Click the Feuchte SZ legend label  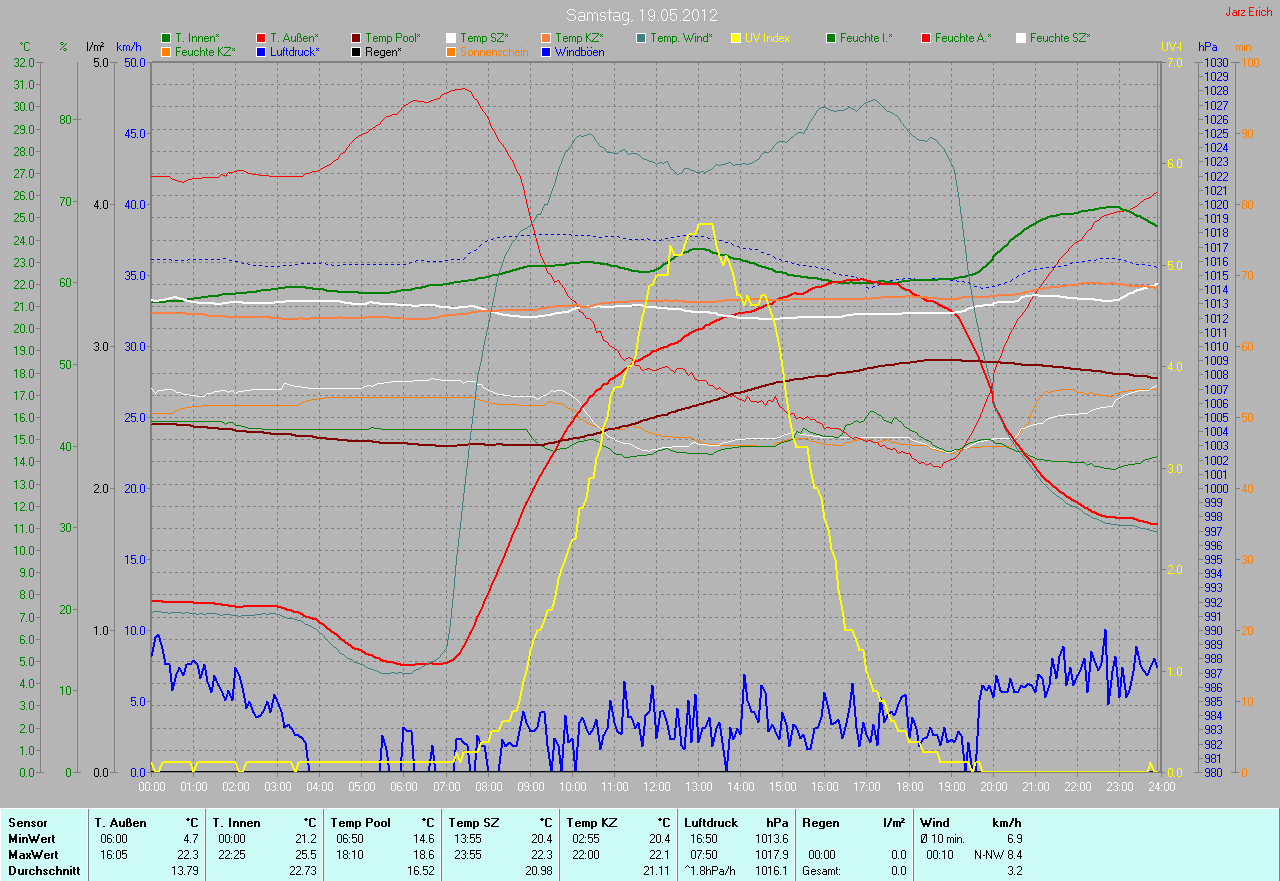coord(1060,38)
